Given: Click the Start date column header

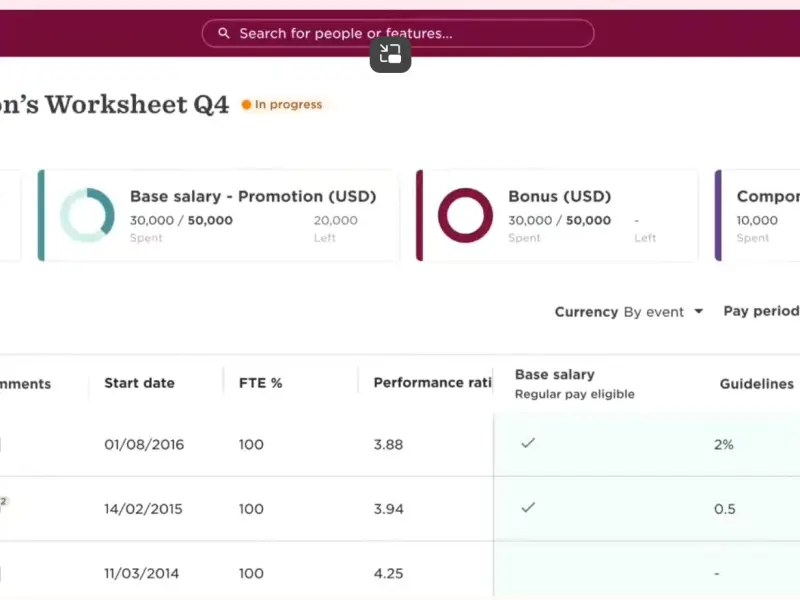Looking at the screenshot, I should tap(139, 383).
